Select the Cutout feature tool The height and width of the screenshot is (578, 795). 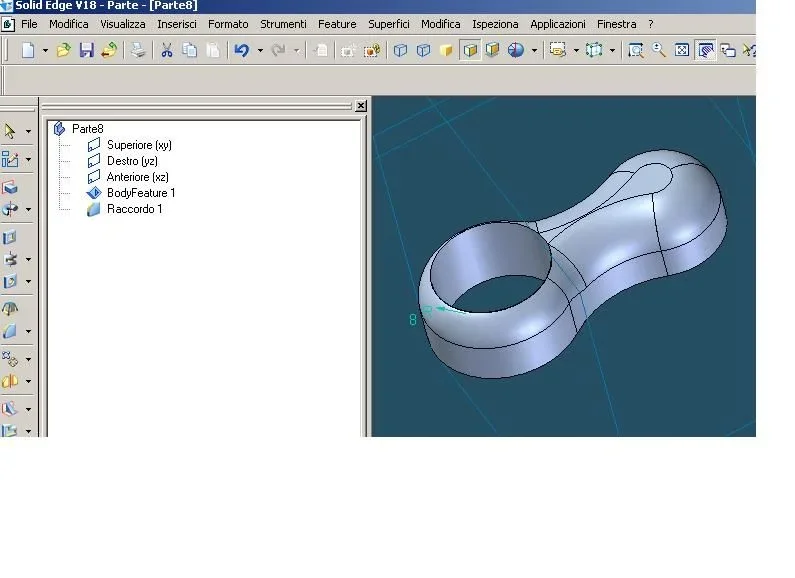(x=10, y=237)
